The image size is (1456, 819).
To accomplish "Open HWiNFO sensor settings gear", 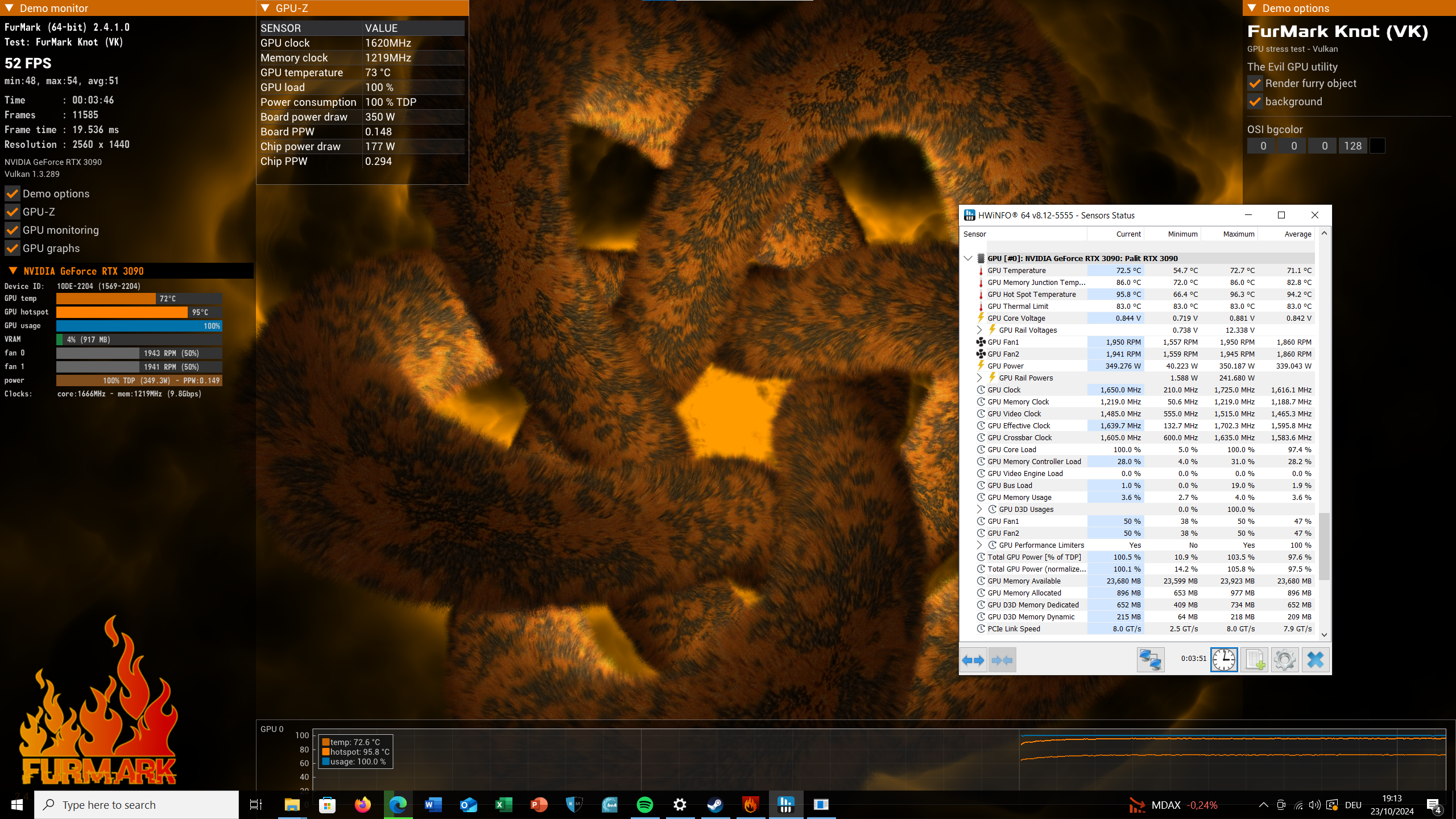I will [x=1284, y=660].
